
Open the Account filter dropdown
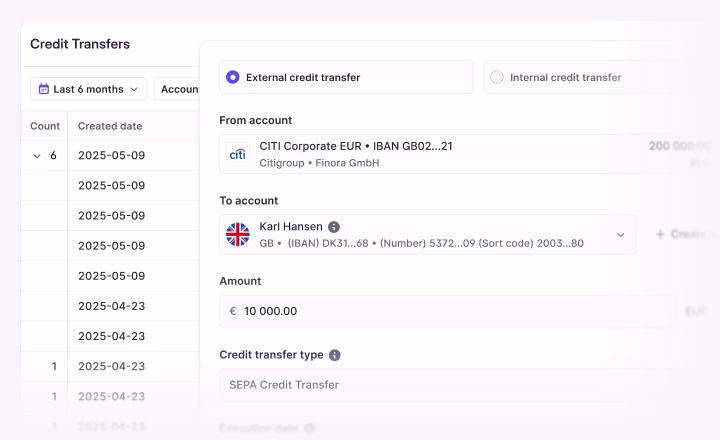click(x=179, y=89)
